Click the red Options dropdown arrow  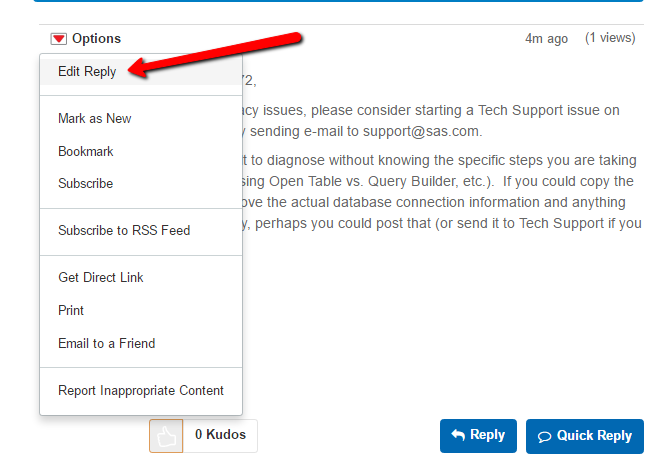coord(59,39)
